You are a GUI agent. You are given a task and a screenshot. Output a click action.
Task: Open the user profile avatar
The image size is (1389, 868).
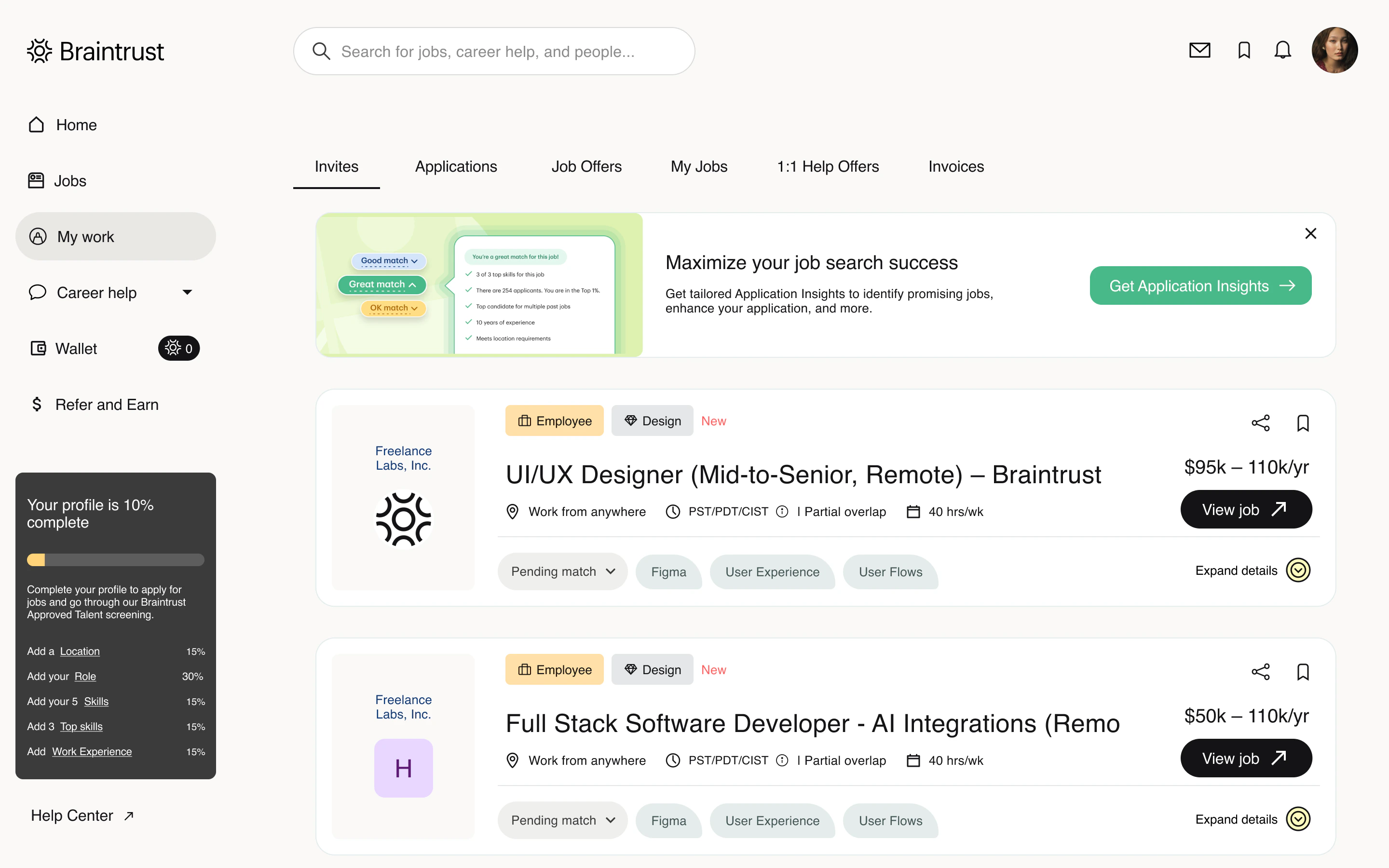(1335, 51)
